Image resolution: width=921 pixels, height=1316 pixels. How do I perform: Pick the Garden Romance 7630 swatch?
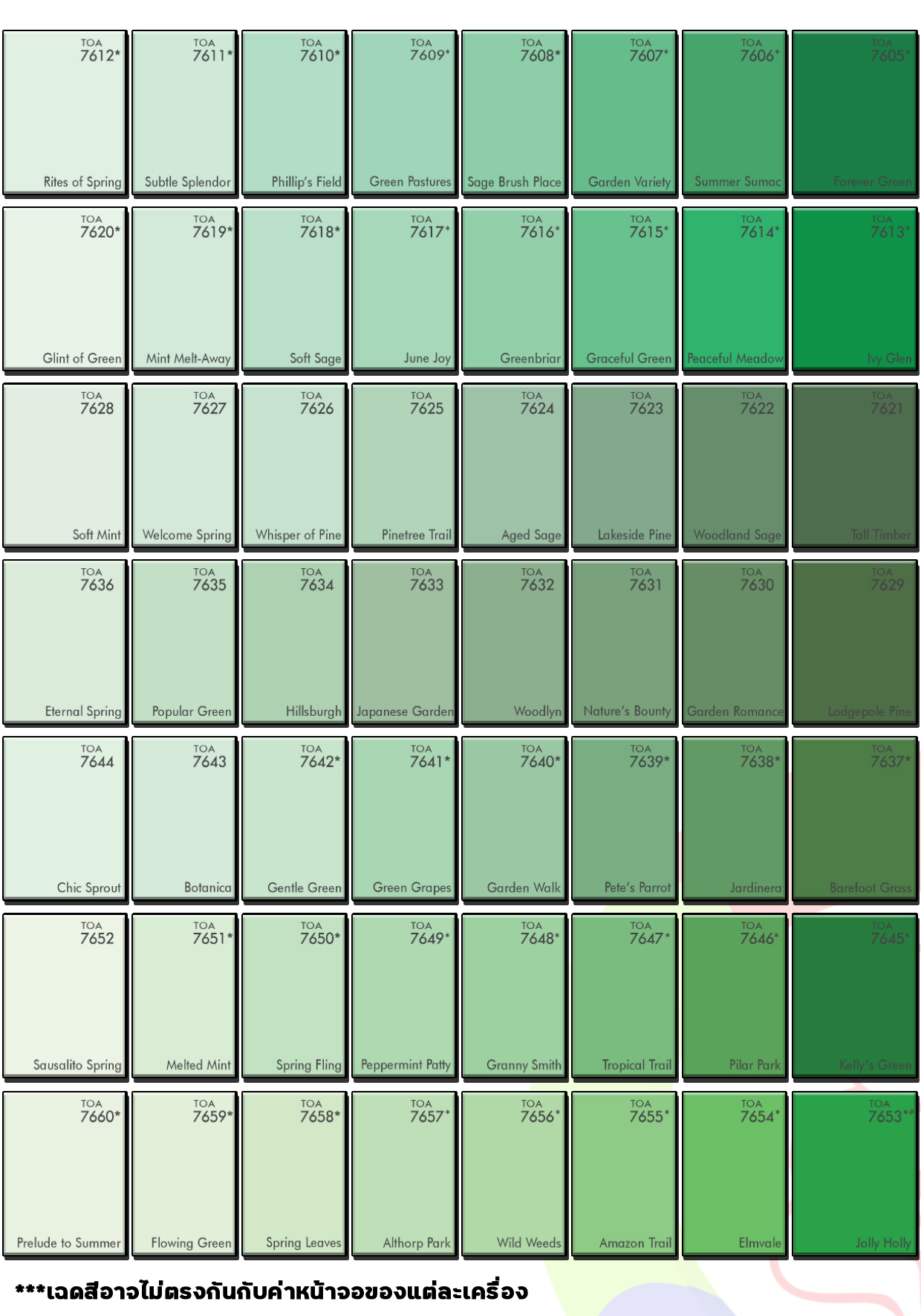point(735,642)
